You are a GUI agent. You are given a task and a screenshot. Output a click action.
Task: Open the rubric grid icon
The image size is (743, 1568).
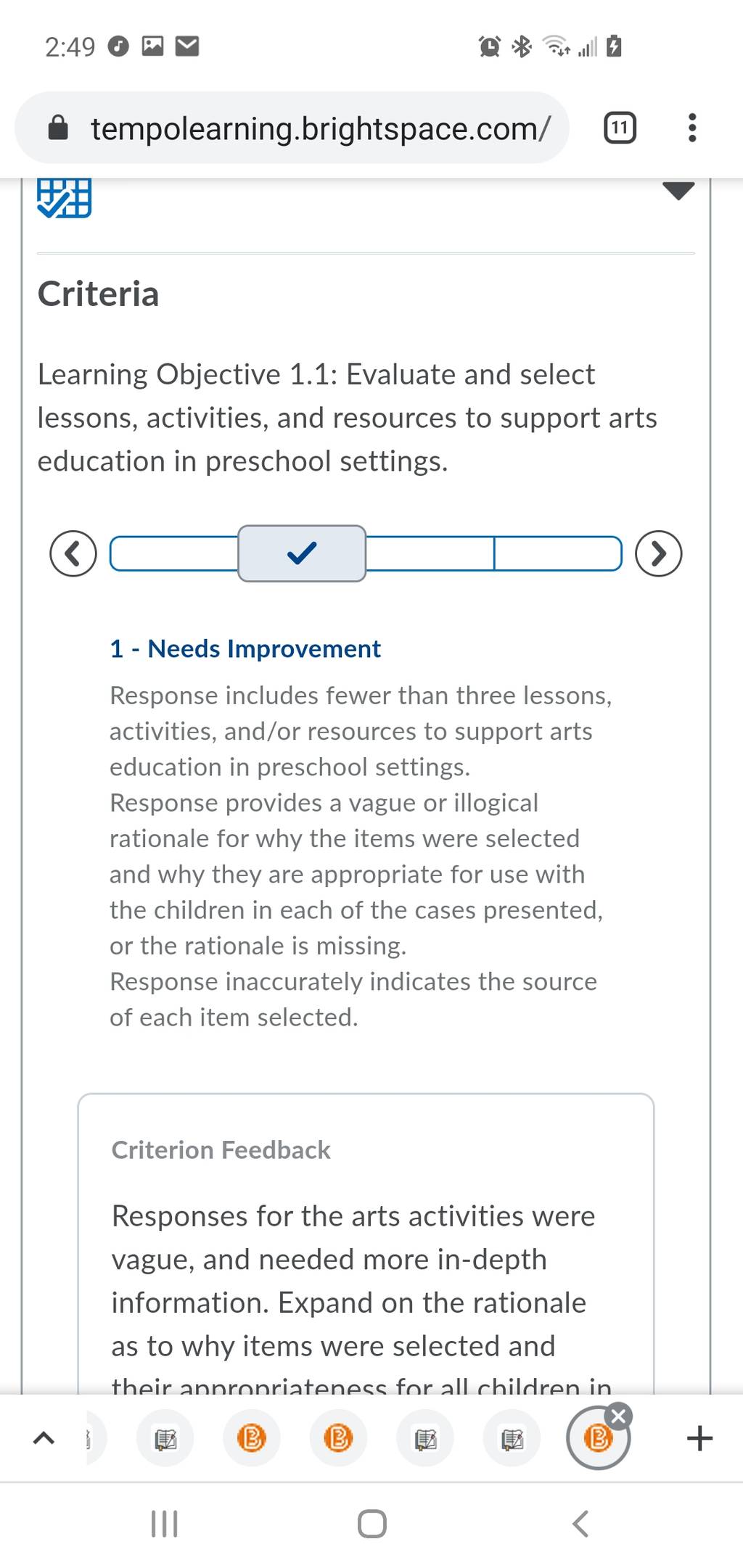[x=65, y=197]
